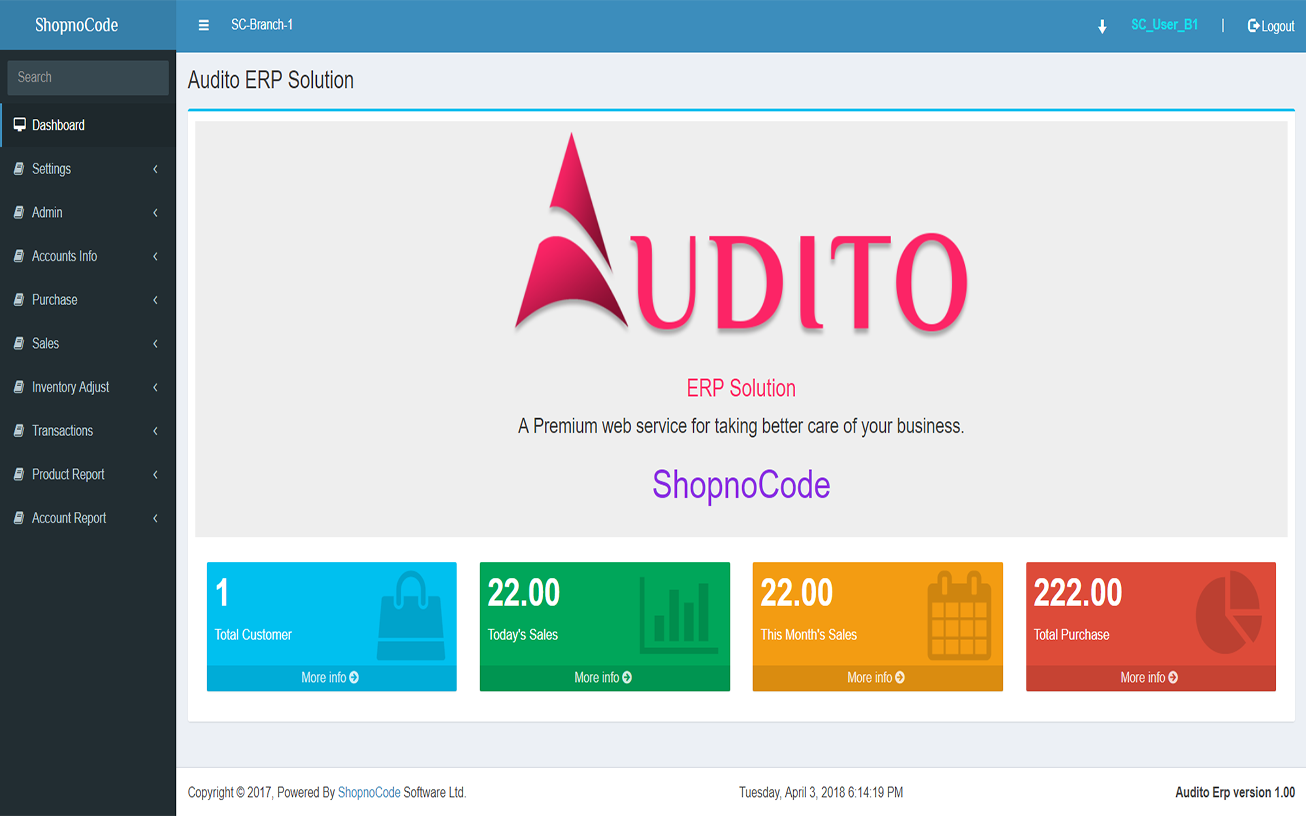Image resolution: width=1306 pixels, height=816 pixels.
Task: Click the Audito ERP Solution page title
Action: point(271,80)
